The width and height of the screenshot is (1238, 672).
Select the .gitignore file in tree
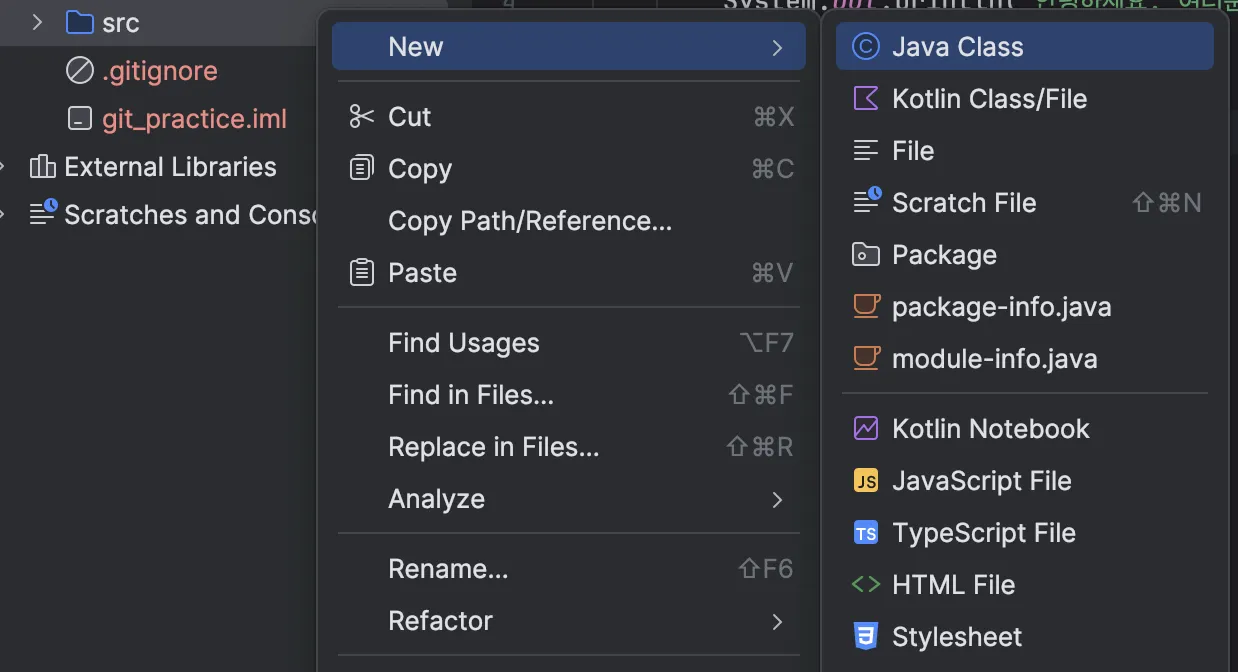tap(159, 71)
